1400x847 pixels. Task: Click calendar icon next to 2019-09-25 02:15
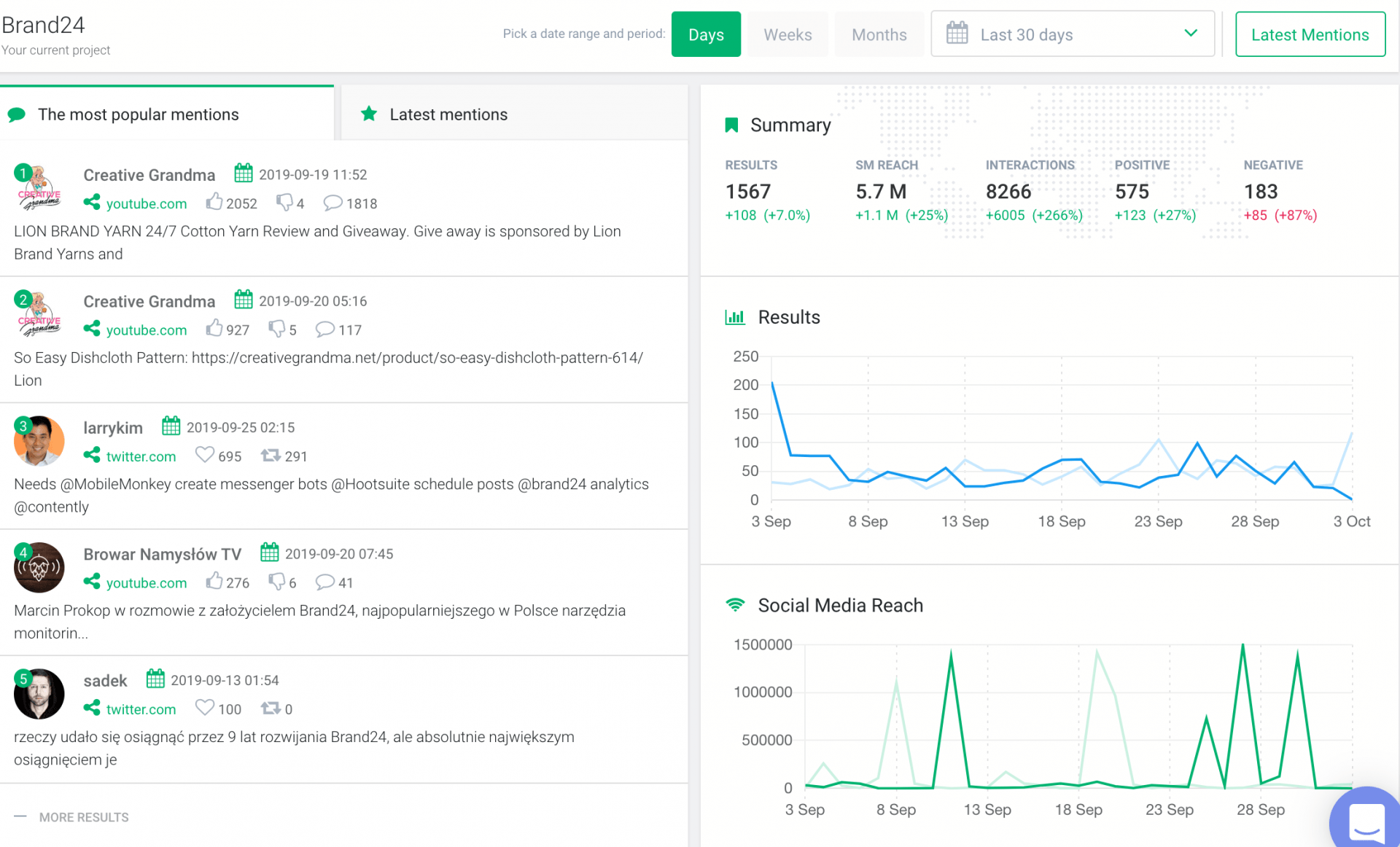click(x=171, y=426)
